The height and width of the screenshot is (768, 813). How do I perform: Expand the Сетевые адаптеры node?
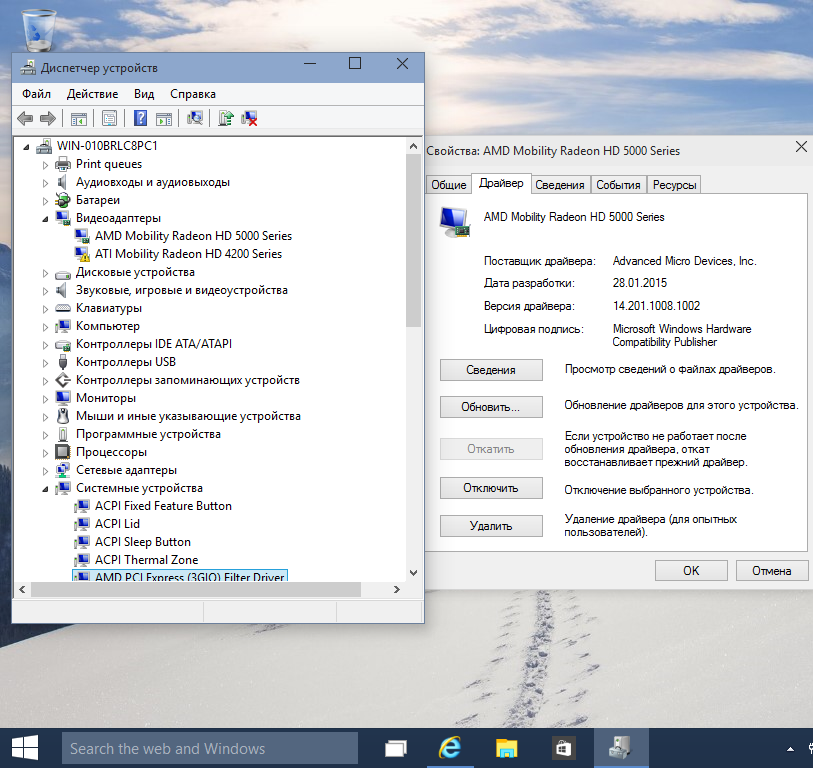tap(46, 471)
